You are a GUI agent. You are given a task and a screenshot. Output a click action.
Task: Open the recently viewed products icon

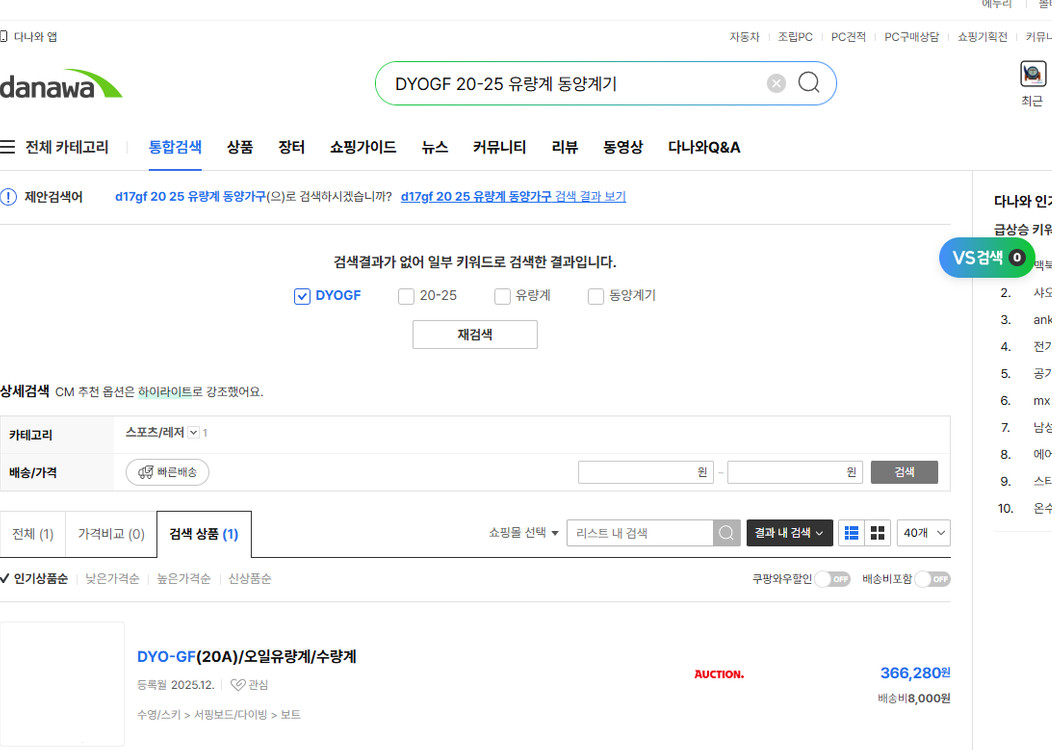tap(1033, 74)
